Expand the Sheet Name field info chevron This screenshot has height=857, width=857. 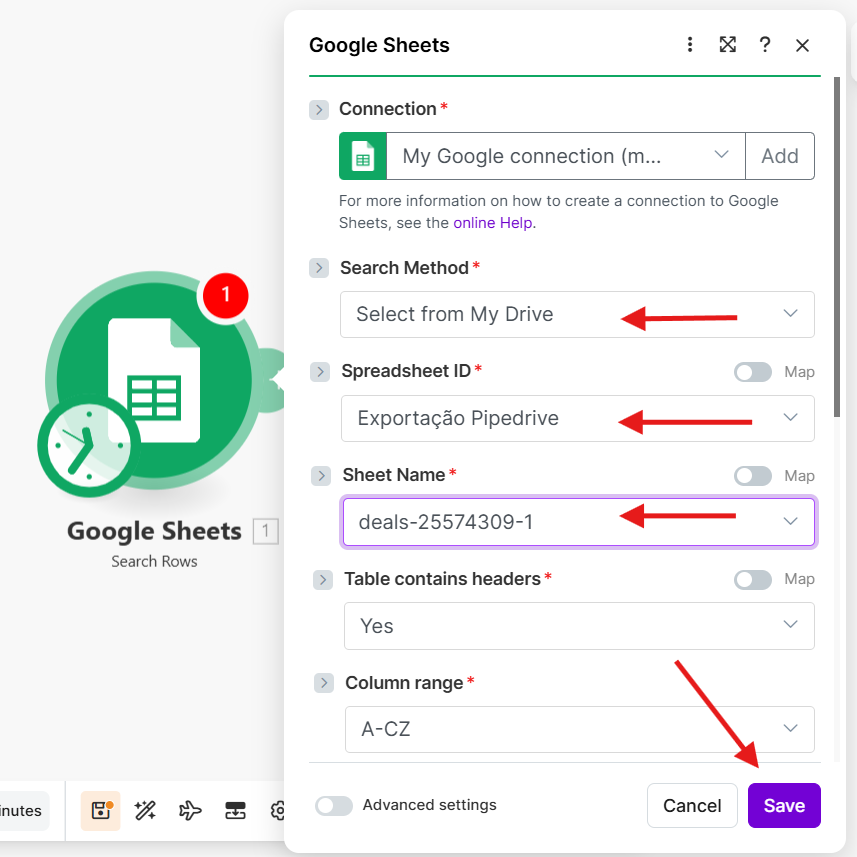pyautogui.click(x=321, y=476)
